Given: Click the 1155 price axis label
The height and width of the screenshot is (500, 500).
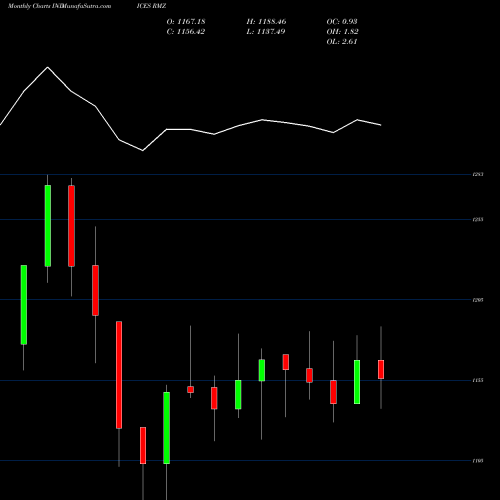Looking at the screenshot, I should coord(478,380).
